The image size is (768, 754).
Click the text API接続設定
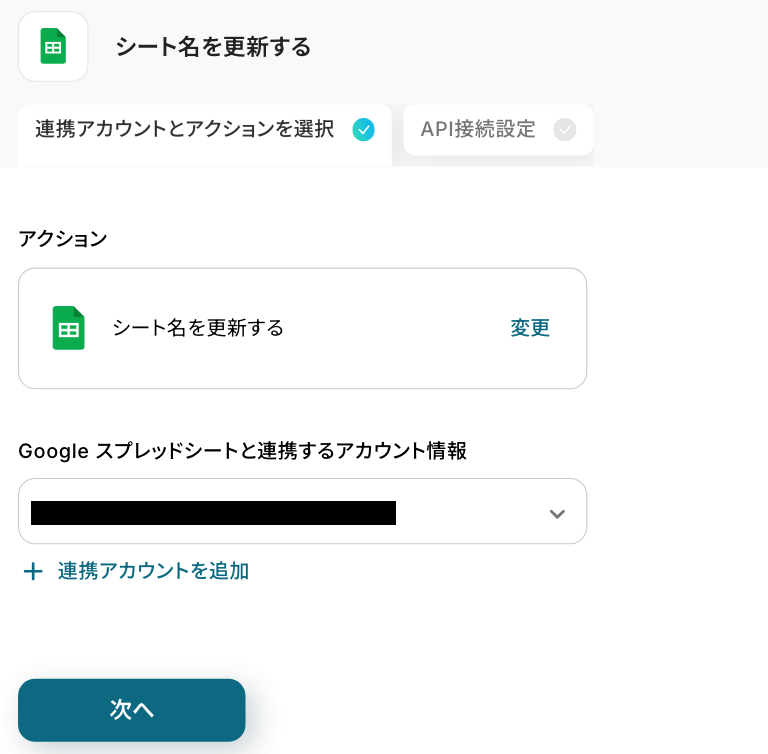click(478, 129)
